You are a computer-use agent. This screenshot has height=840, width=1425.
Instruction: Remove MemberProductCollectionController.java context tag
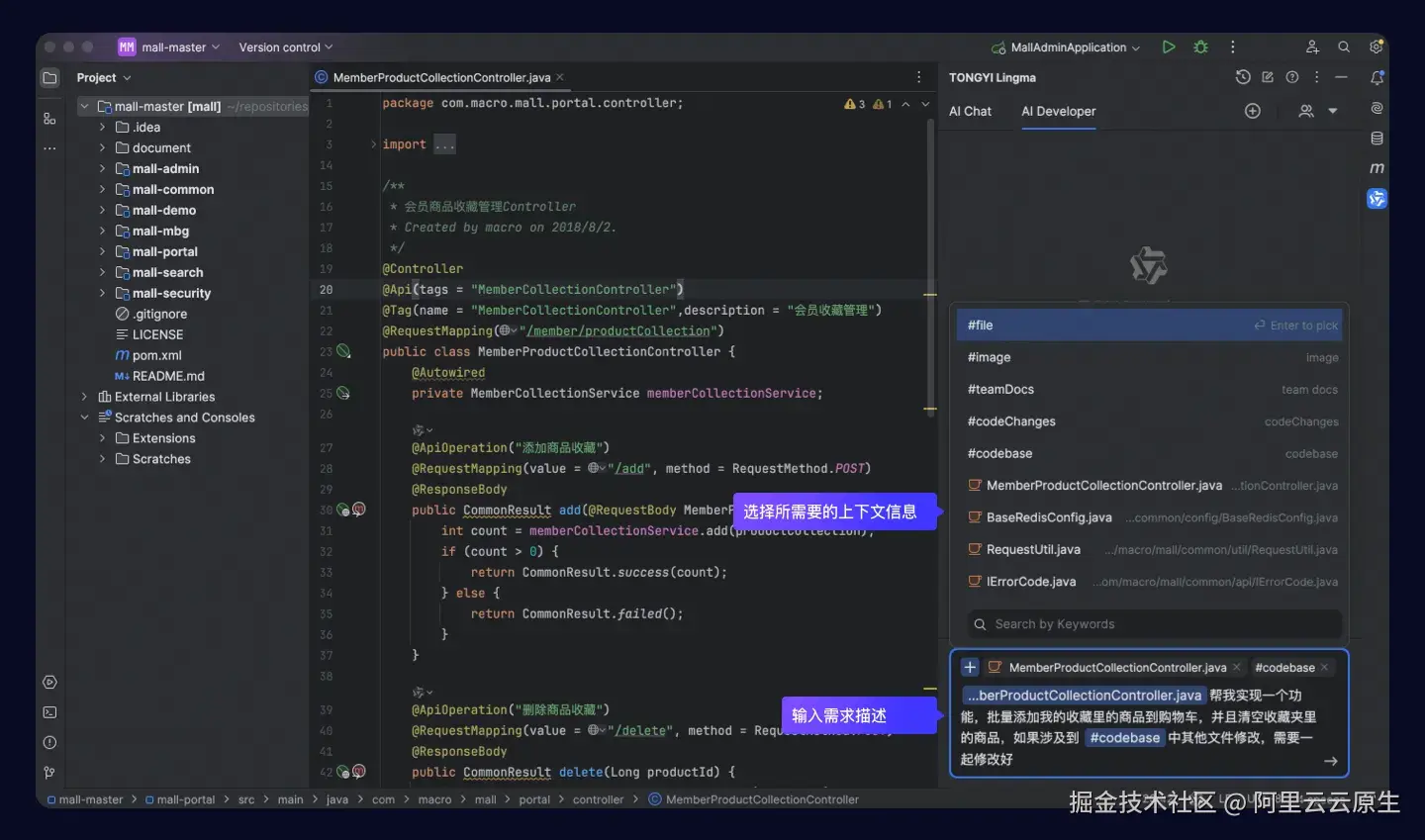click(1236, 668)
